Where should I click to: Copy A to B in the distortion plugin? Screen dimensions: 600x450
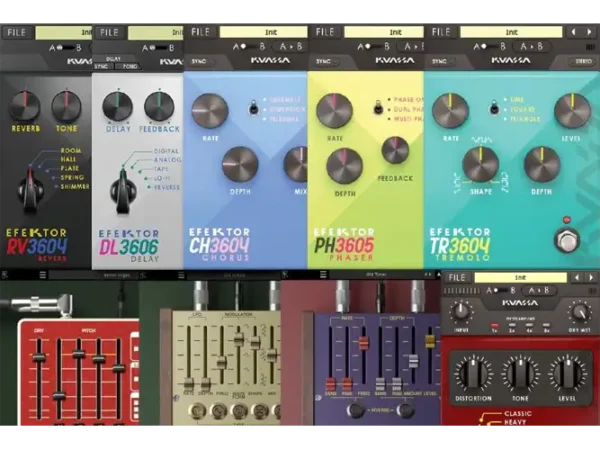[538, 291]
